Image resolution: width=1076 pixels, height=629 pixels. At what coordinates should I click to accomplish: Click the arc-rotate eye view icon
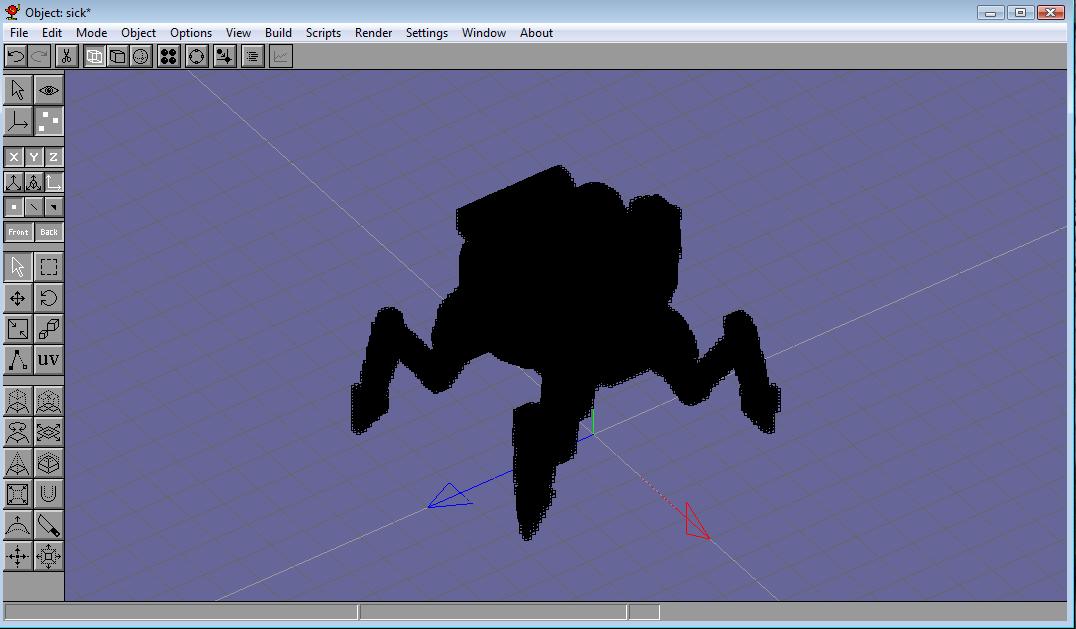tap(48, 90)
